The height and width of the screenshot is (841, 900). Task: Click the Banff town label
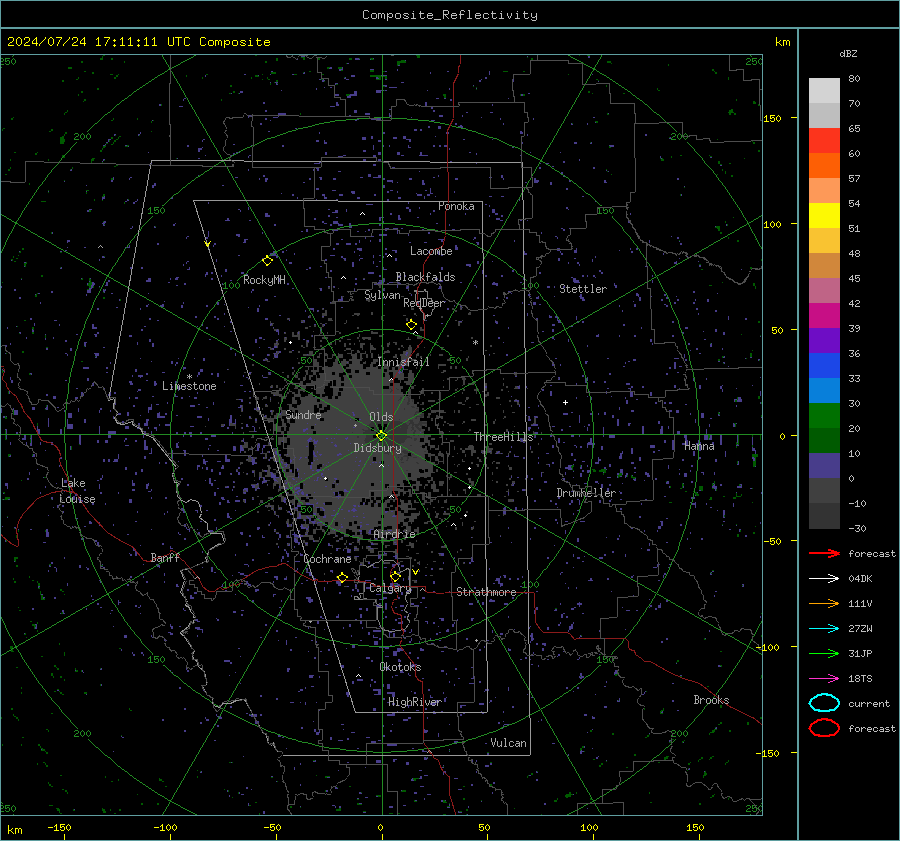click(x=165, y=558)
